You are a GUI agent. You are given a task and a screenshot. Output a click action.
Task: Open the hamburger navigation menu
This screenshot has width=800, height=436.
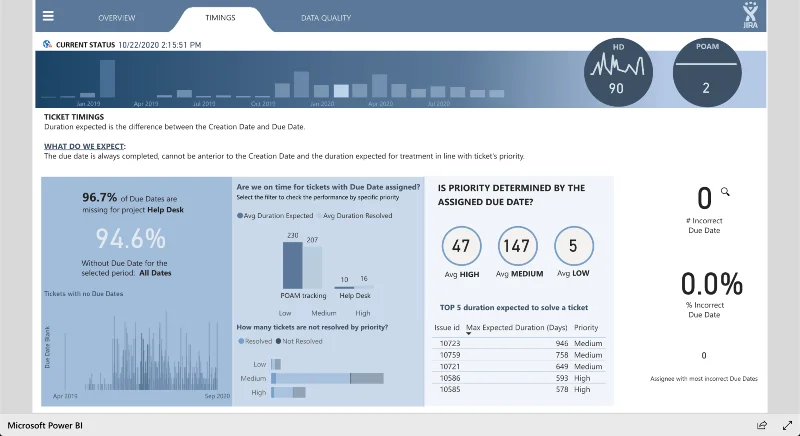pyautogui.click(x=48, y=16)
